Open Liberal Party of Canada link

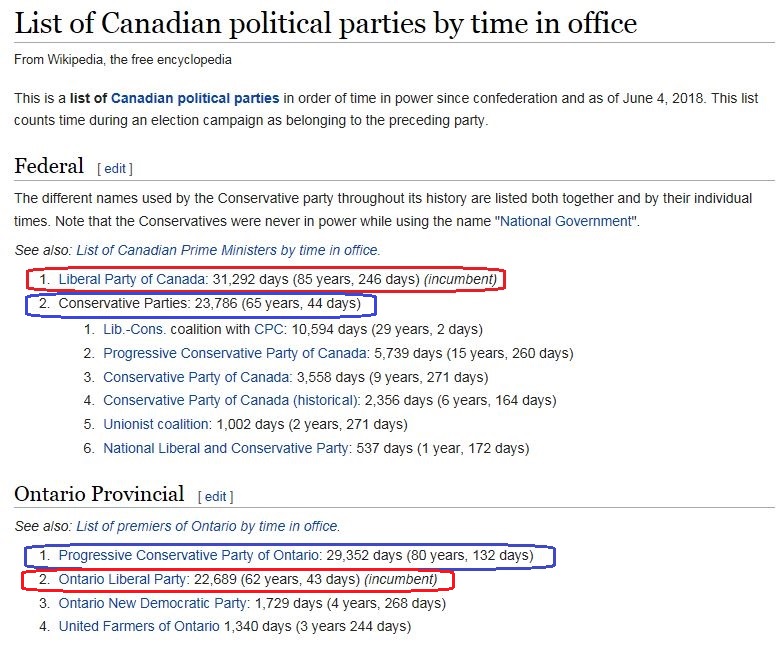point(132,279)
